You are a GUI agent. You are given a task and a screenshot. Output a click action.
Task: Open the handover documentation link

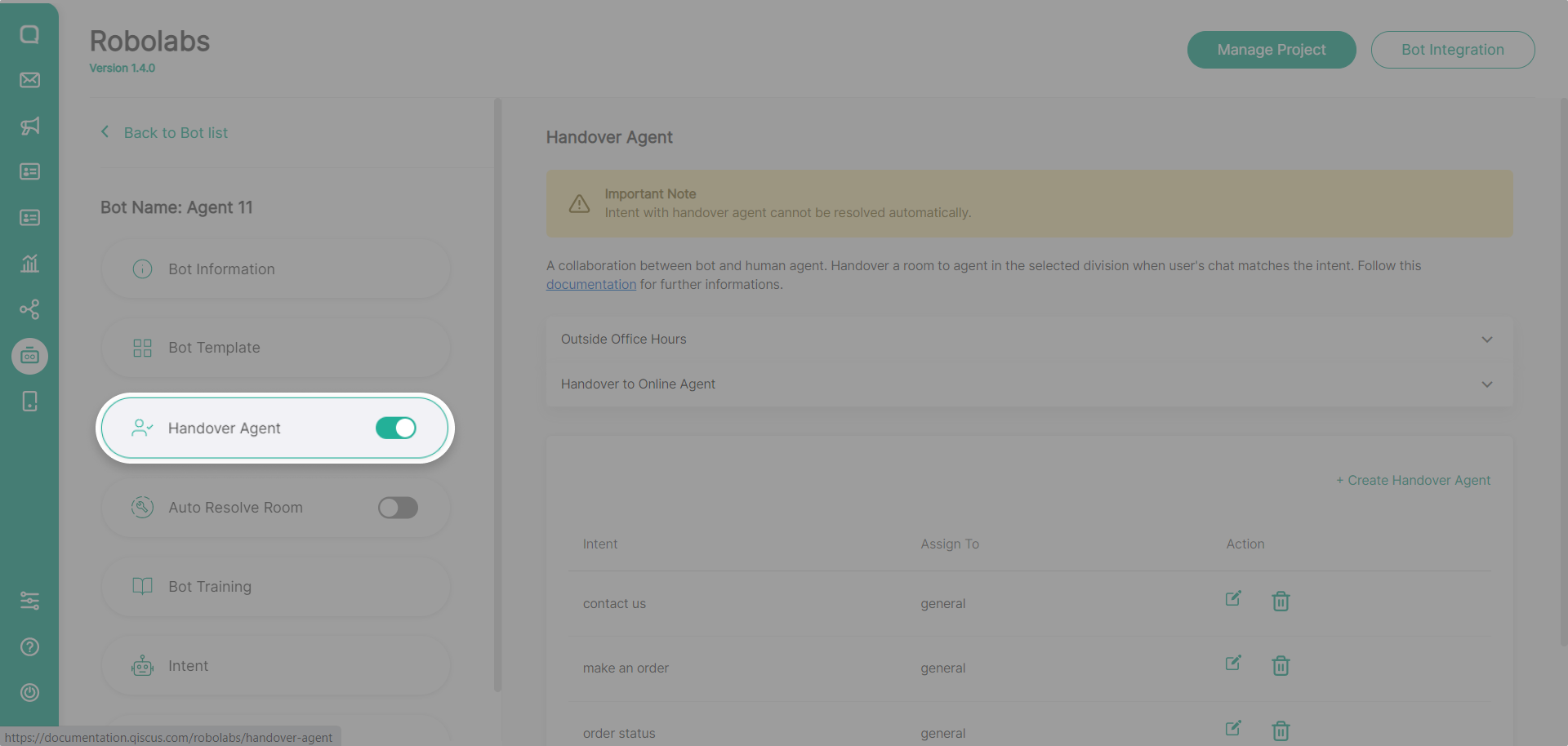(590, 285)
